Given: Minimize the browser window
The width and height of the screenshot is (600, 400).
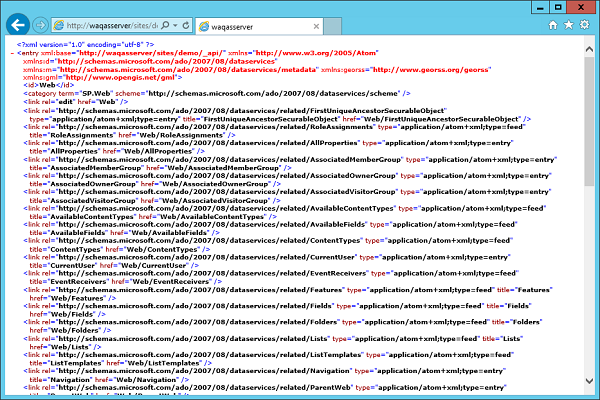Looking at the screenshot, I should [x=540, y=7].
